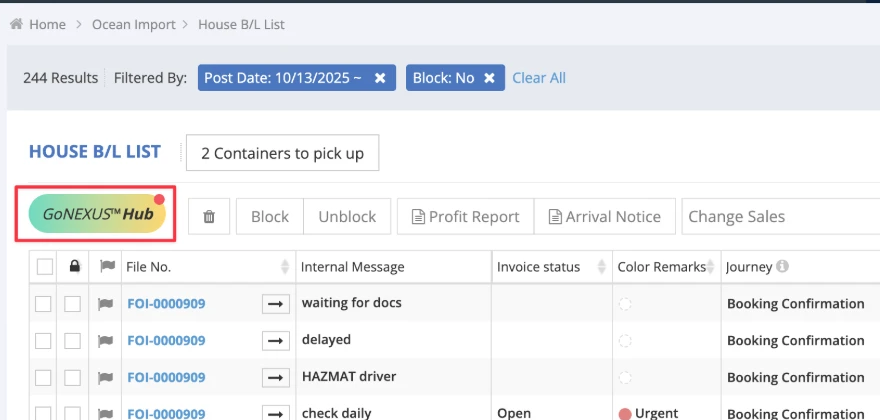Click the 'Open' invoice status cell
Image resolution: width=880 pixels, height=420 pixels.
[x=514, y=414]
